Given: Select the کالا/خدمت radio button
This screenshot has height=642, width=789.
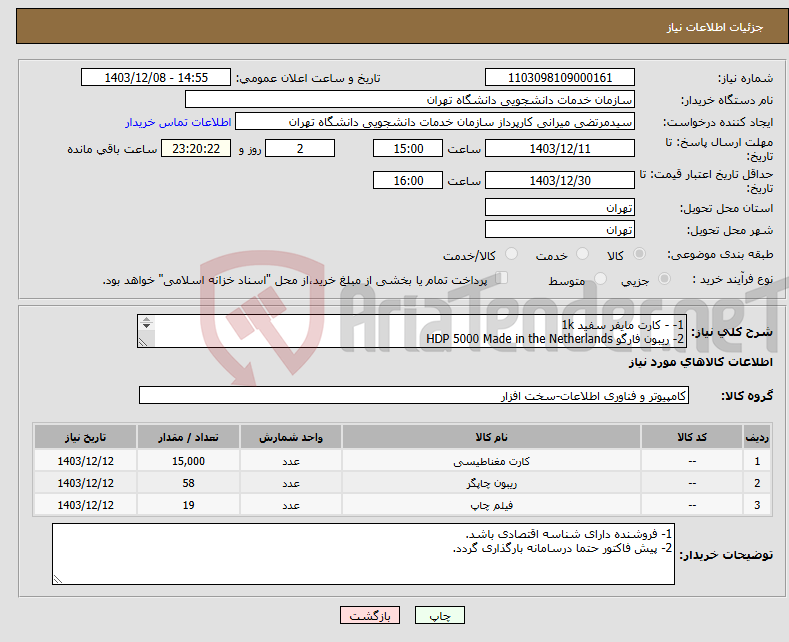Looking at the screenshot, I should [511, 254].
